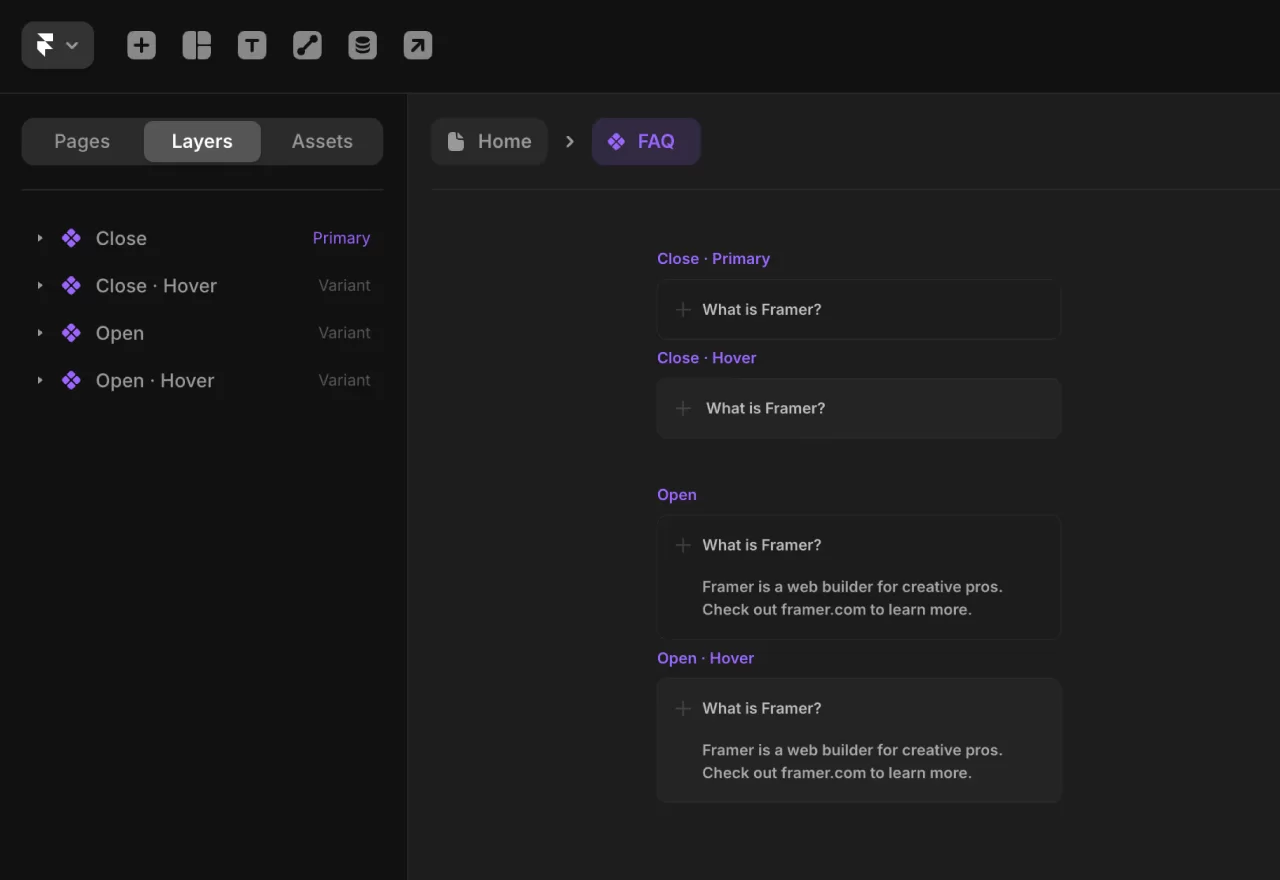
Task: Select the vector path tool icon
Action: point(307,45)
